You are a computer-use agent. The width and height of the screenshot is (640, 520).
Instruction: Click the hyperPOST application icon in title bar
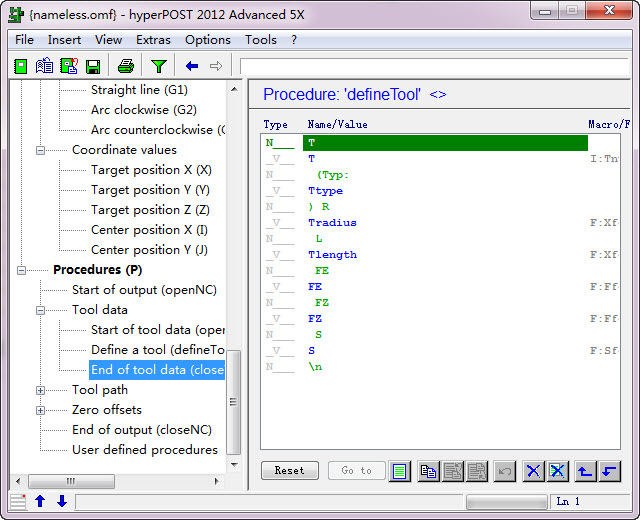[16, 15]
